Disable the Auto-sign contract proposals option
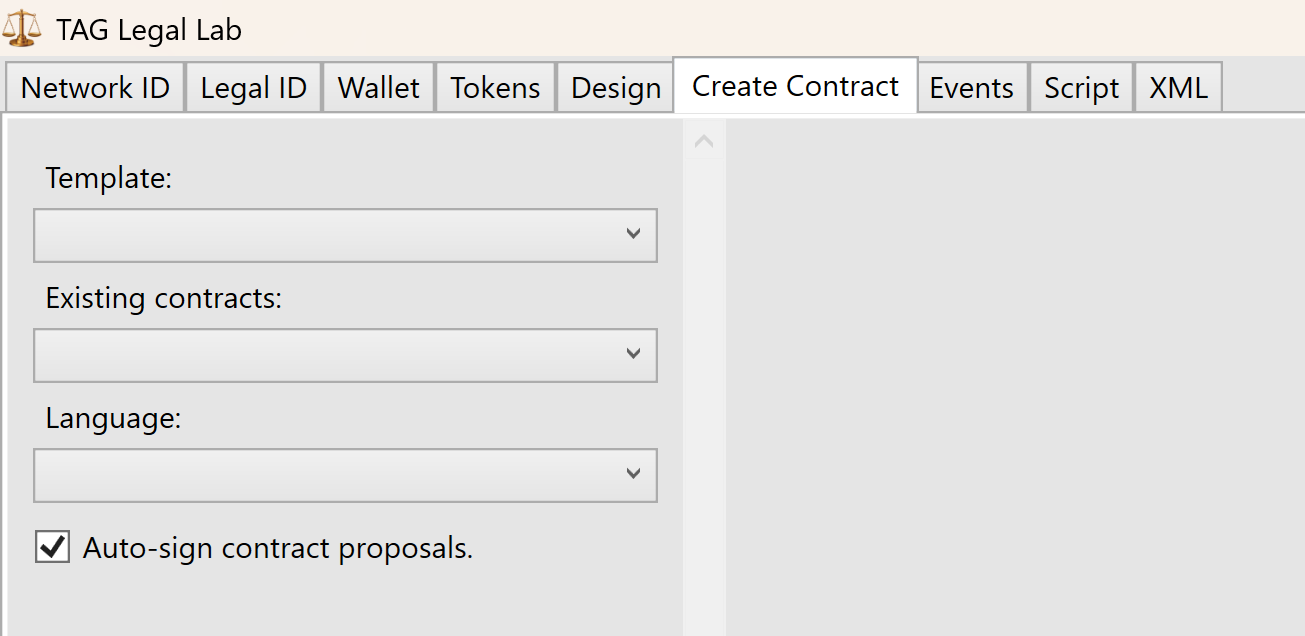The height and width of the screenshot is (636, 1305). pyautogui.click(x=52, y=546)
